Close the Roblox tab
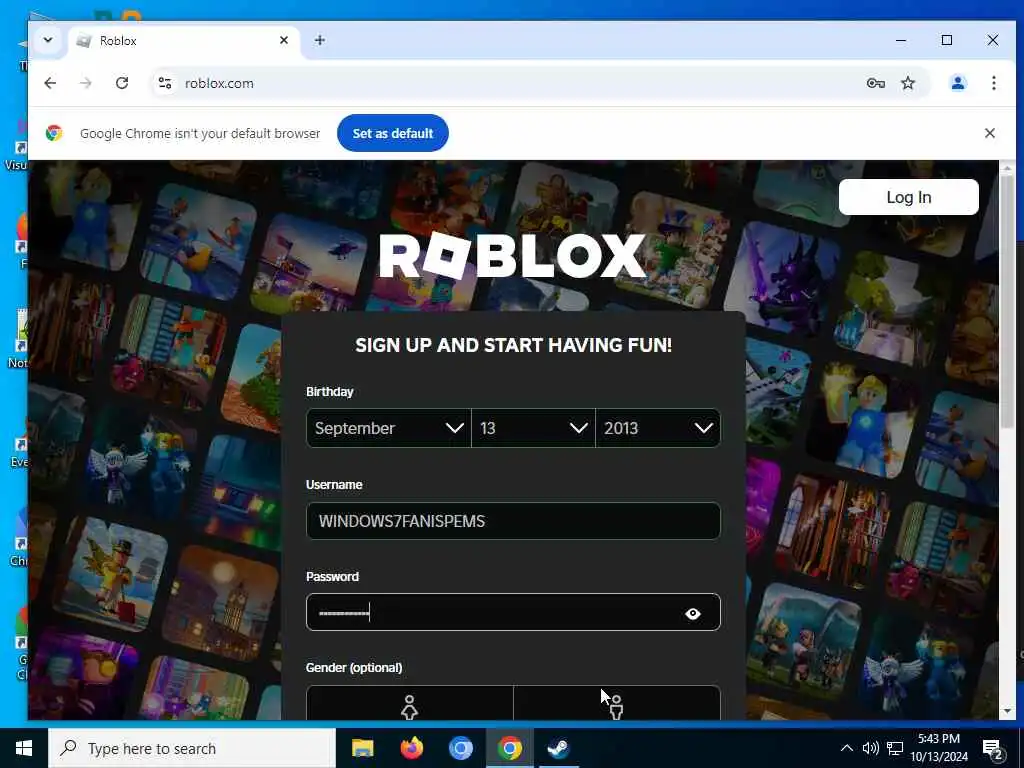 [284, 40]
